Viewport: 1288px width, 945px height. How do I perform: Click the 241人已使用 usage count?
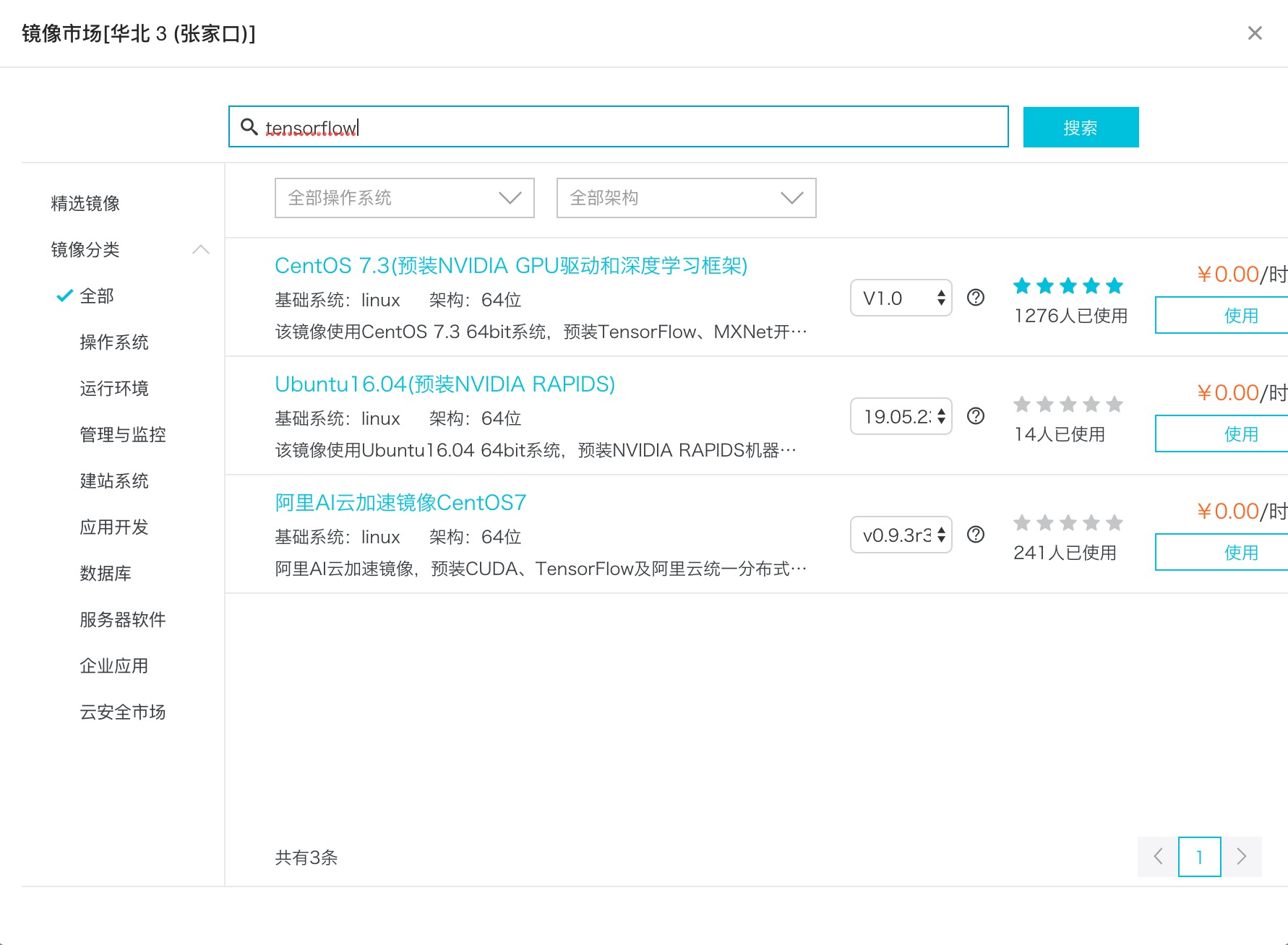click(1065, 553)
